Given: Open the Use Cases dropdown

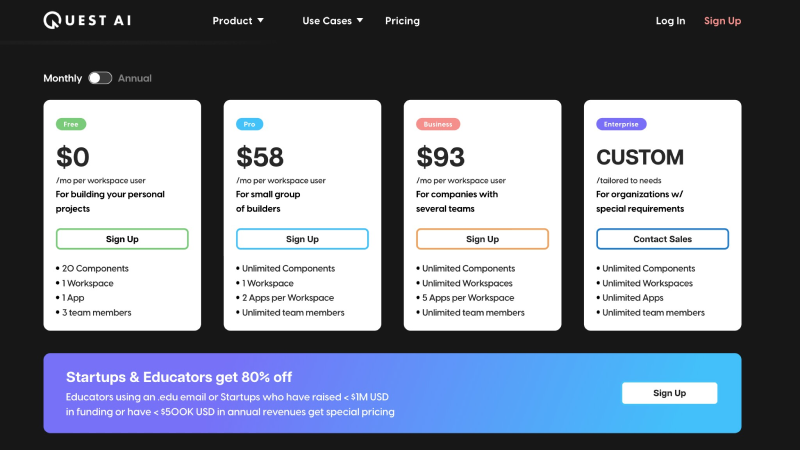Looking at the screenshot, I should pos(332,20).
